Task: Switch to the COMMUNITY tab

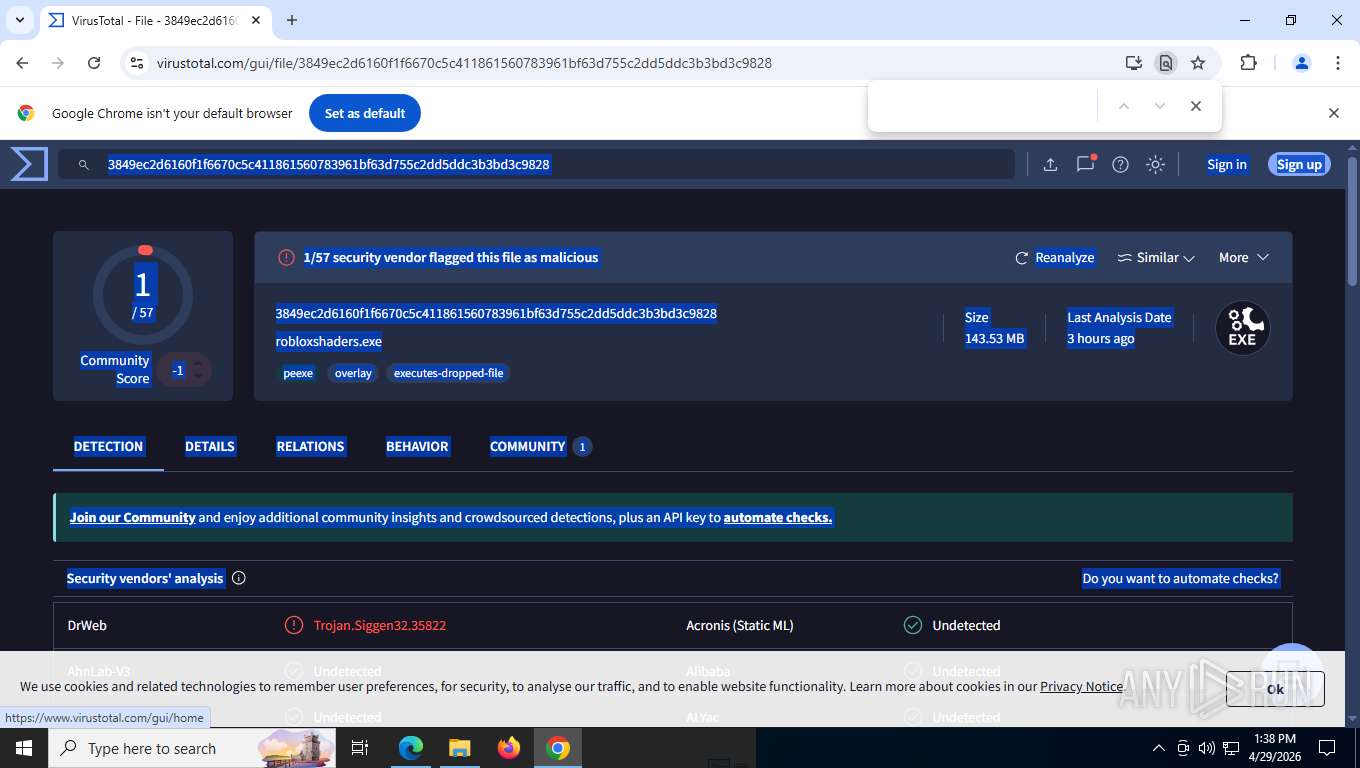Action: tap(540, 446)
